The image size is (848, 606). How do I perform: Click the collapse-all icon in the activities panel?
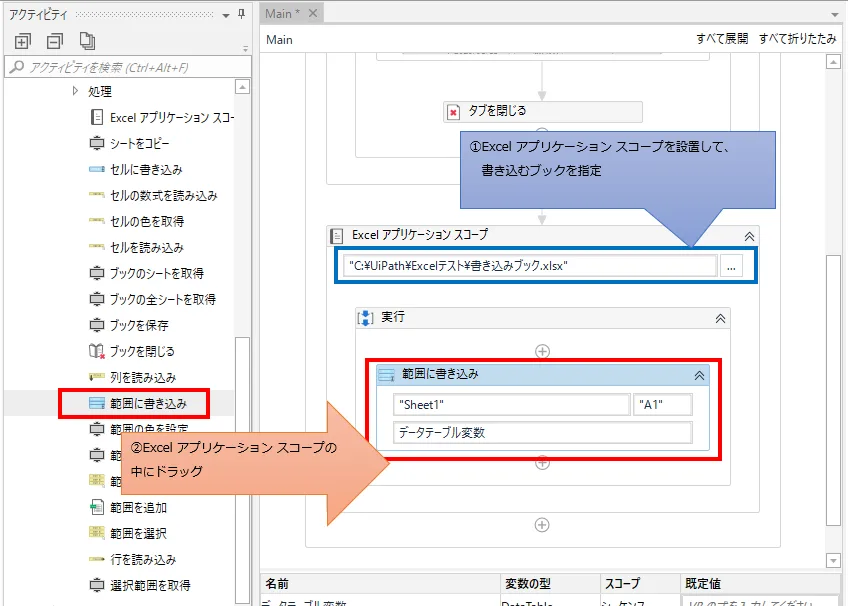pyautogui.click(x=56, y=40)
